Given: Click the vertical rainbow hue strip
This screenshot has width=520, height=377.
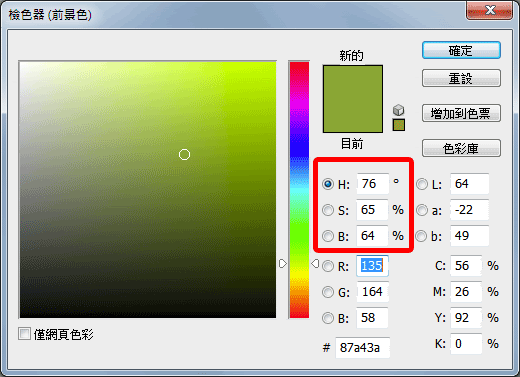Looking at the screenshot, I should point(299,190).
